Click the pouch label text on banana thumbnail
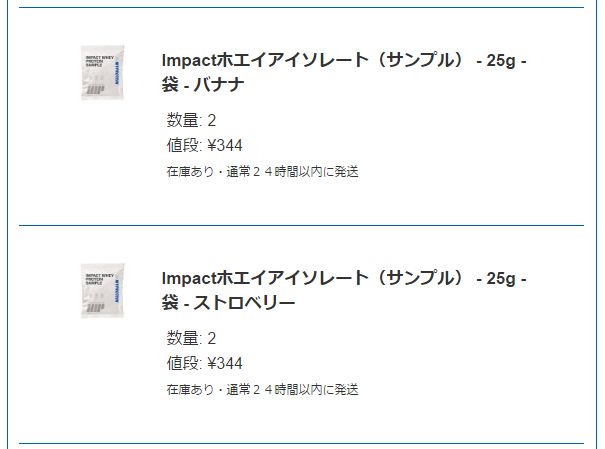This screenshot has width=605, height=449. click(x=100, y=61)
